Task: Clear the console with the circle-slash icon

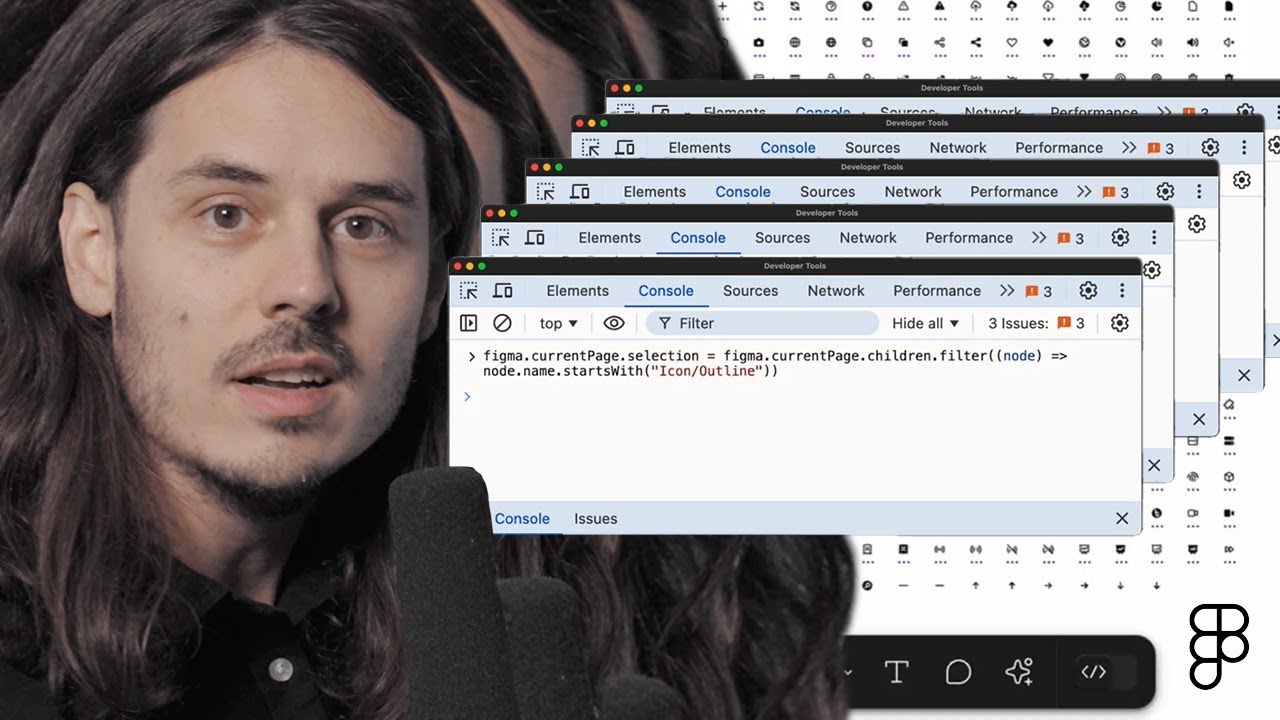Action: (x=502, y=323)
